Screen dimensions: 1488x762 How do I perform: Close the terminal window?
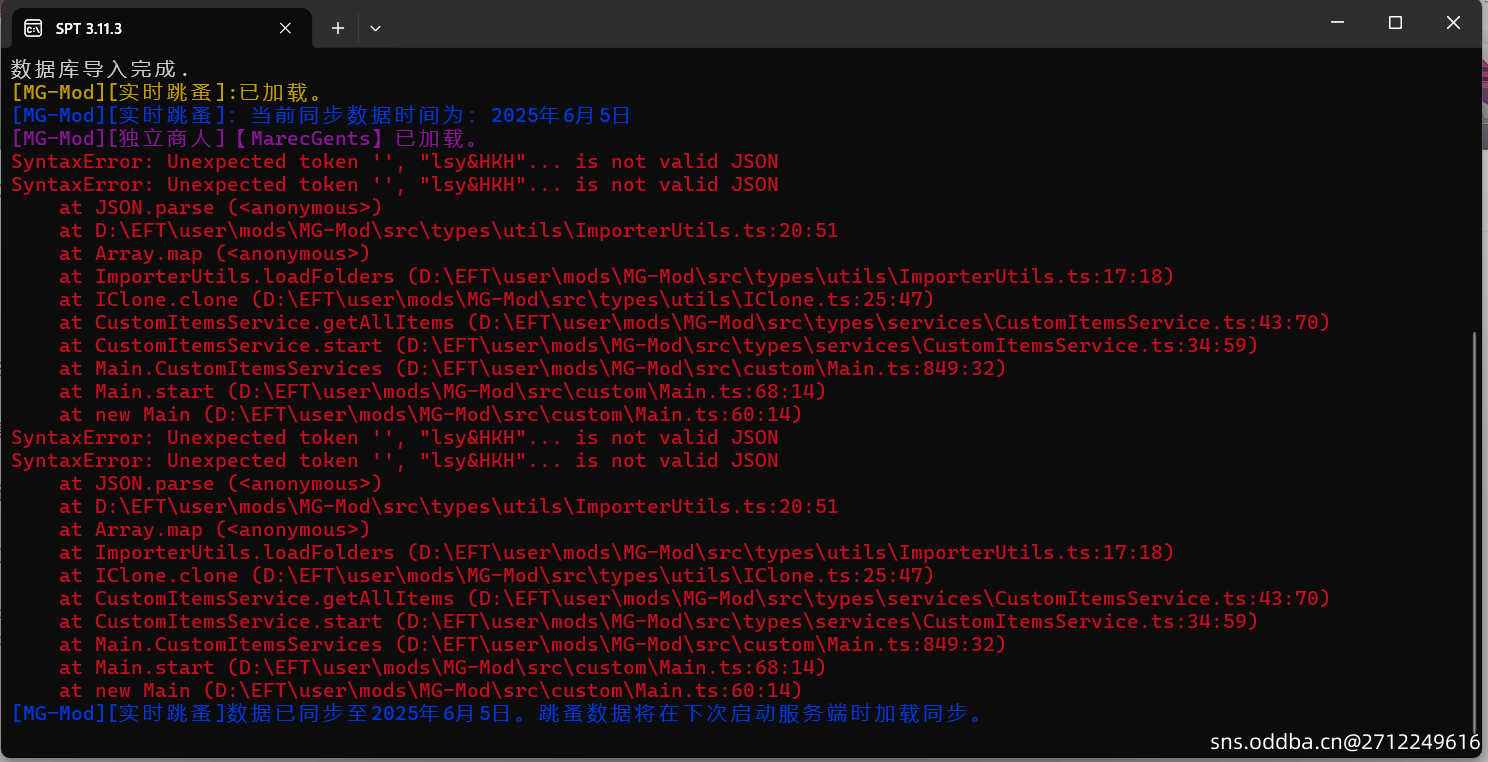tap(1453, 22)
